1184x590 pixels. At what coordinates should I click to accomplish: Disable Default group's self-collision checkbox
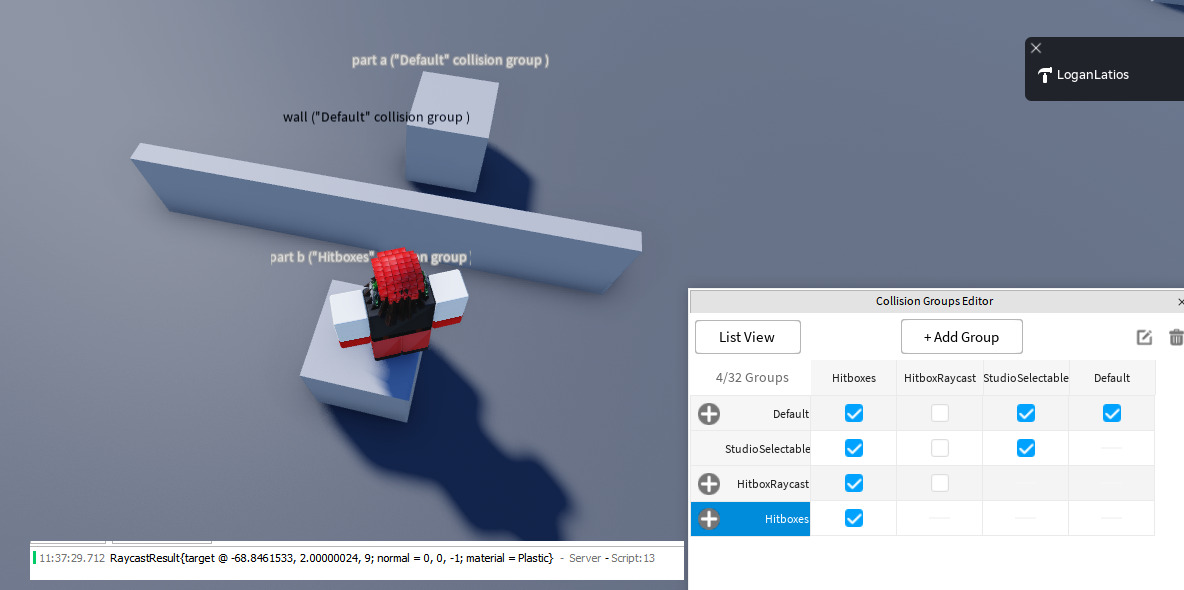pyautogui.click(x=1111, y=412)
